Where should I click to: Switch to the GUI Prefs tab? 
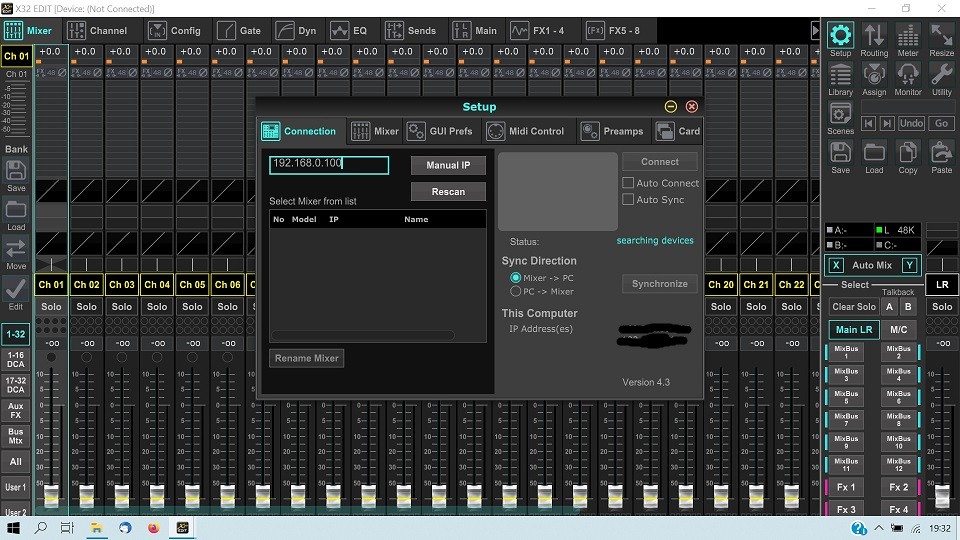tap(440, 131)
